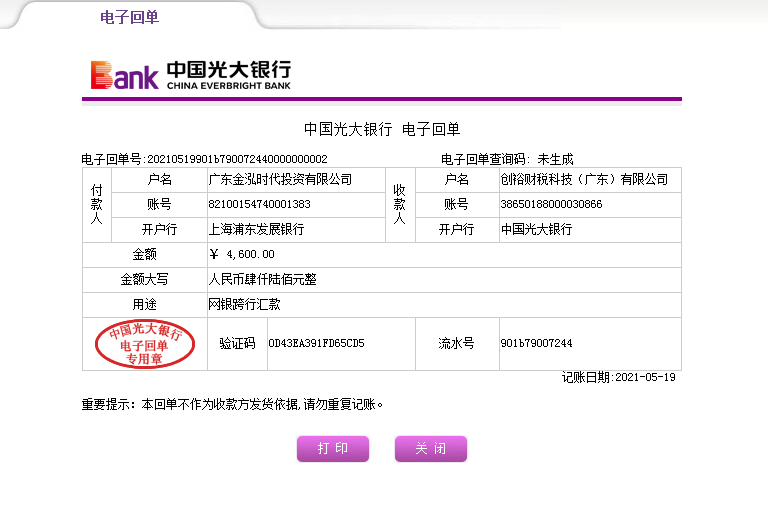Click payee name 创裕财税科技（广东）有限公司
This screenshot has height=513, width=768.
584,179
